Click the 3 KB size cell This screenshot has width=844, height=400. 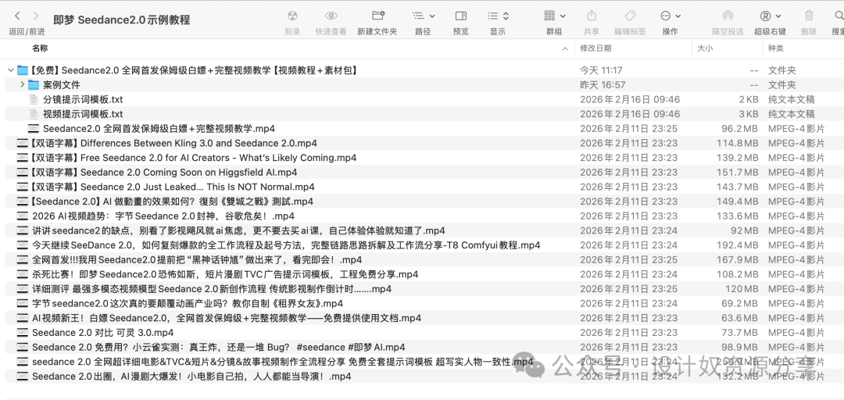(748, 114)
